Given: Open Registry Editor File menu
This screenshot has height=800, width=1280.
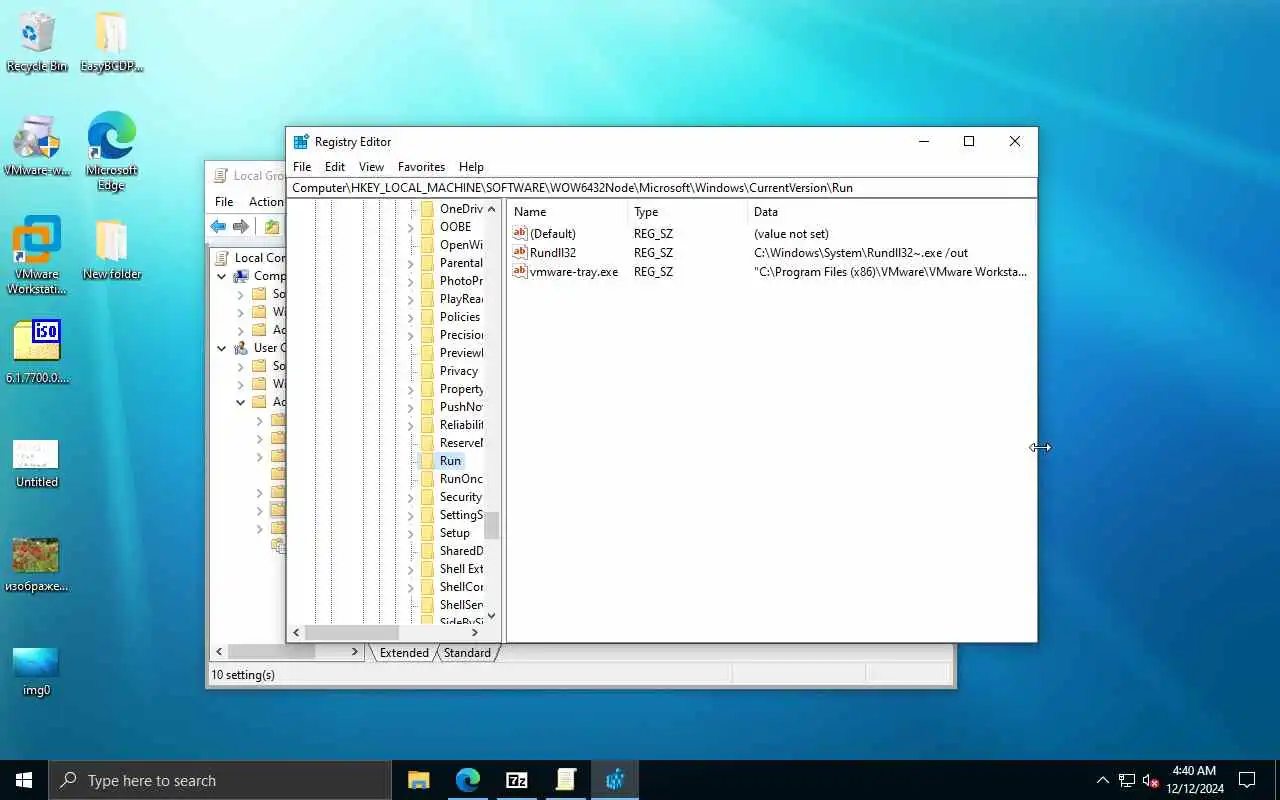Looking at the screenshot, I should click(x=302, y=167).
